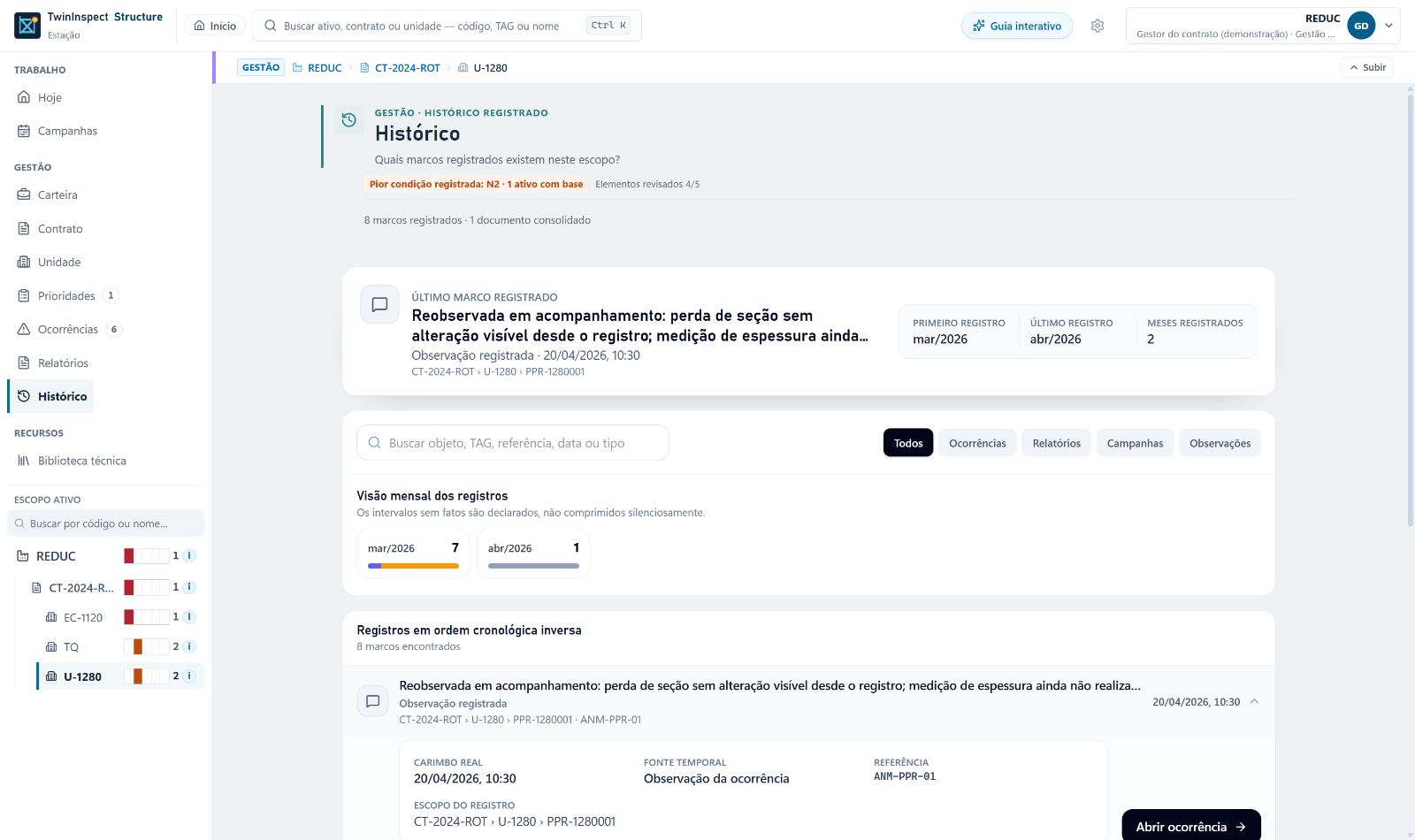This screenshot has width=1415, height=840.
Task: Click Abrir ocorrência button
Action: pyautogui.click(x=1191, y=826)
